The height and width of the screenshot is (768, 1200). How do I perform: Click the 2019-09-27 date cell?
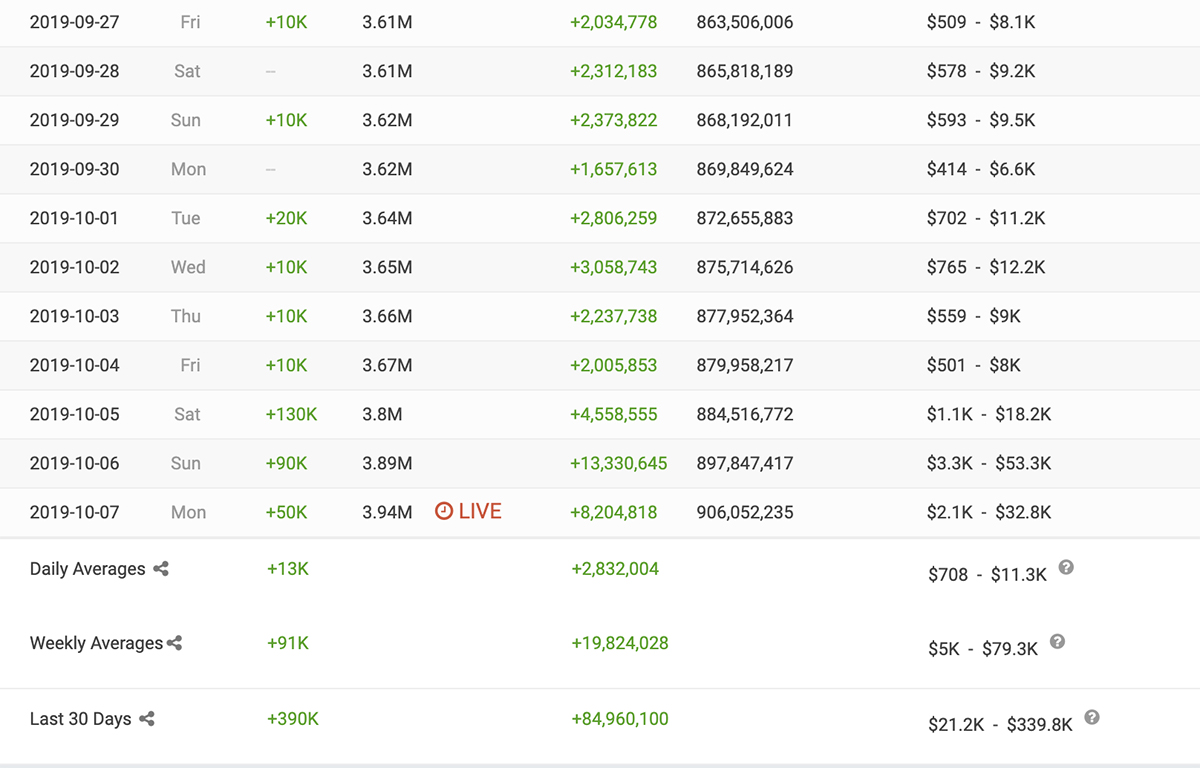click(x=74, y=22)
